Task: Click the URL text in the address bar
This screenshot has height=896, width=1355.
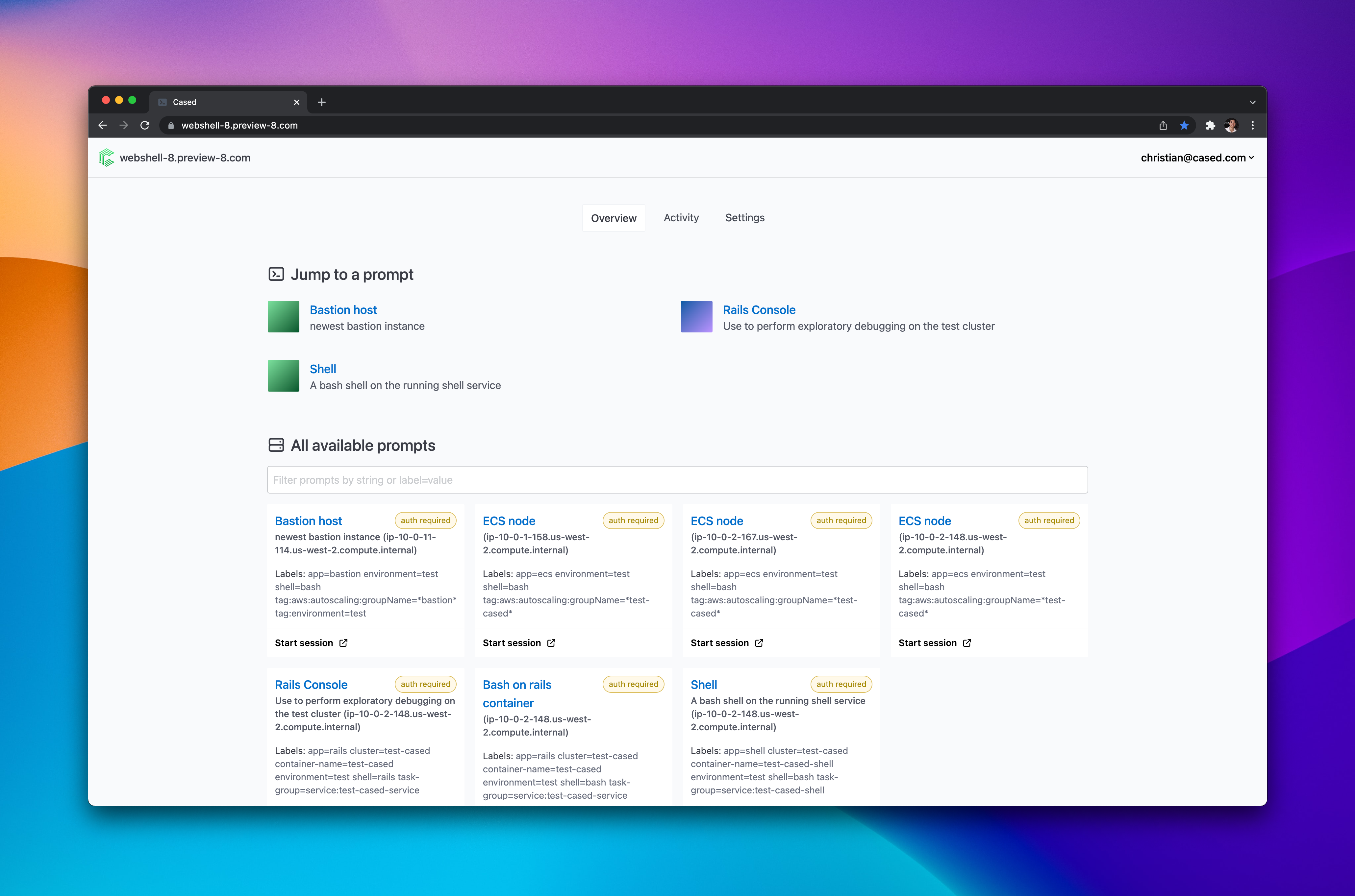Action: (x=239, y=125)
